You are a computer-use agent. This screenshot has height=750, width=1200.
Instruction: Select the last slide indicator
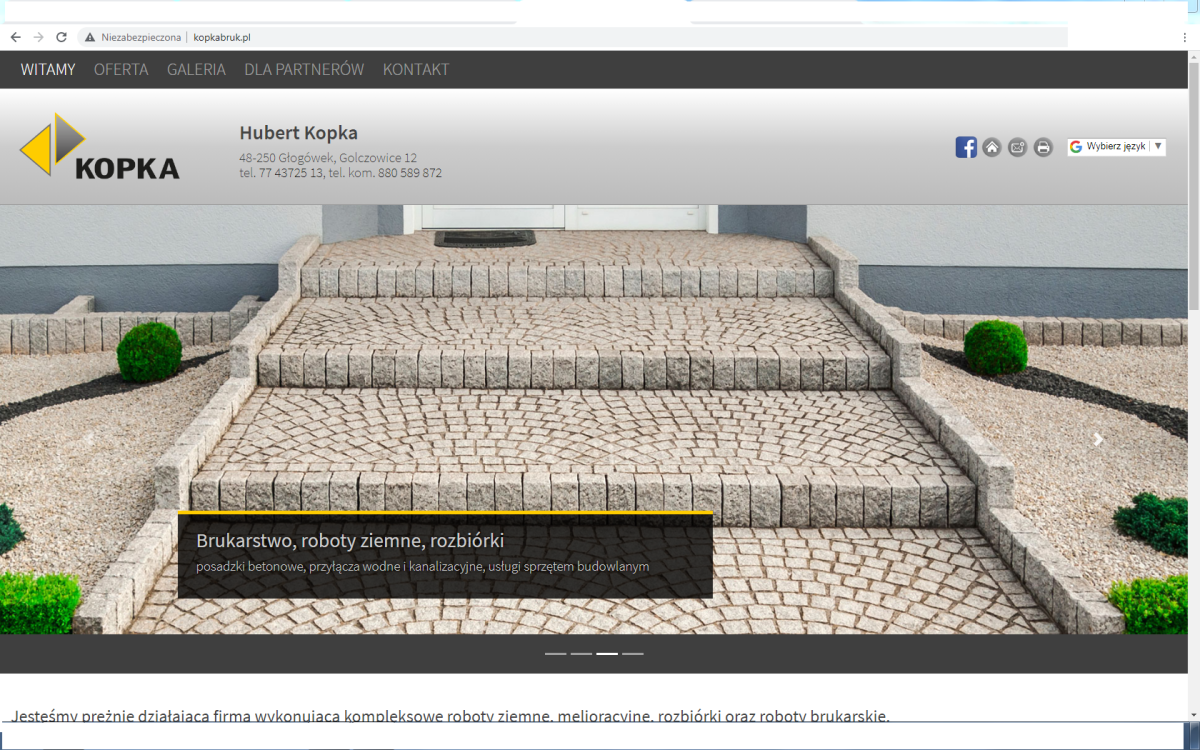pyautogui.click(x=633, y=653)
